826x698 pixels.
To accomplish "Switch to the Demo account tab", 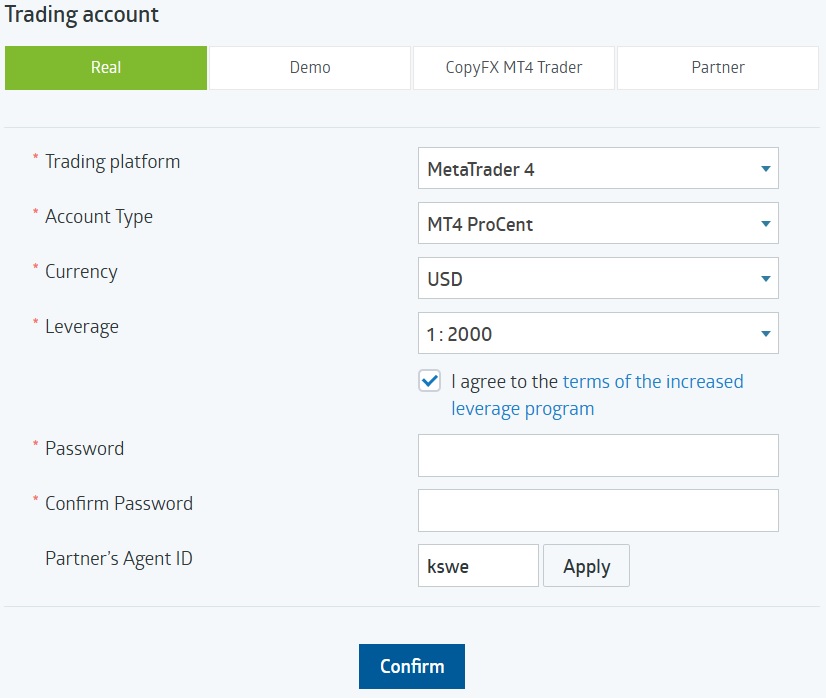I will [309, 68].
